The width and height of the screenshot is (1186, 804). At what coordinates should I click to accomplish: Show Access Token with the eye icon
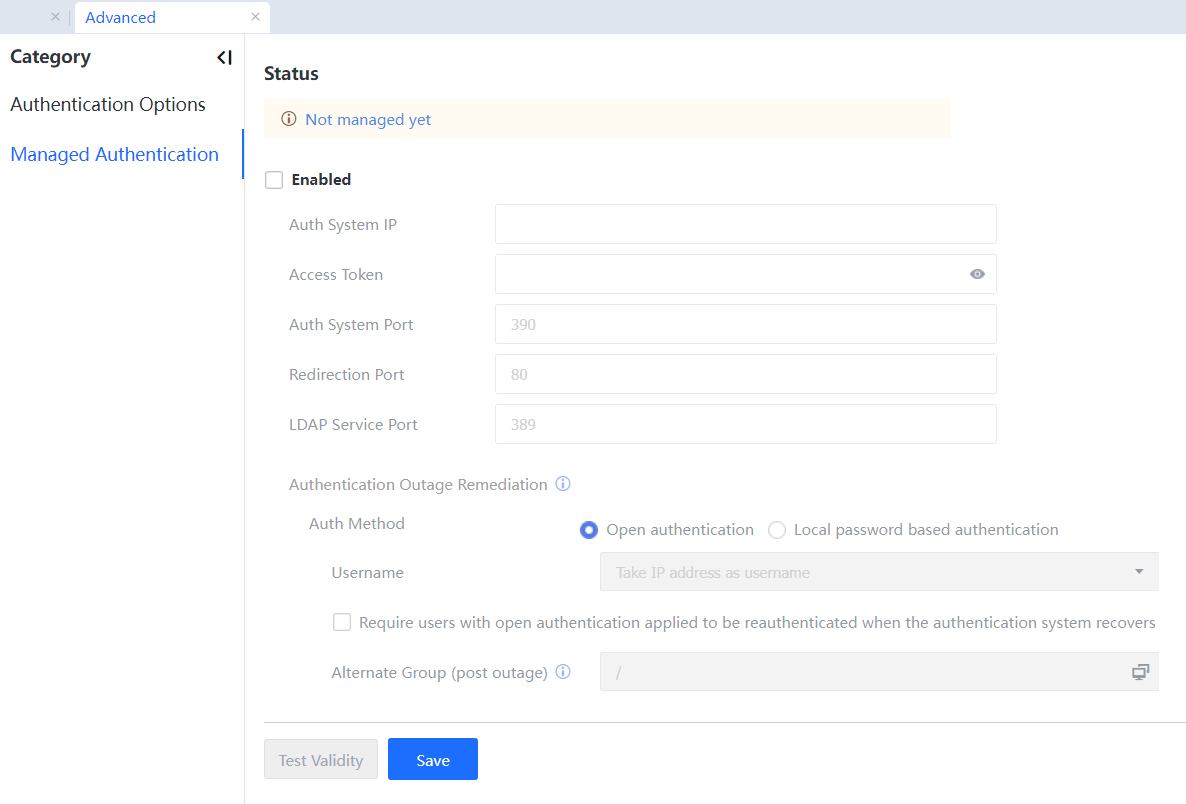pyautogui.click(x=977, y=274)
